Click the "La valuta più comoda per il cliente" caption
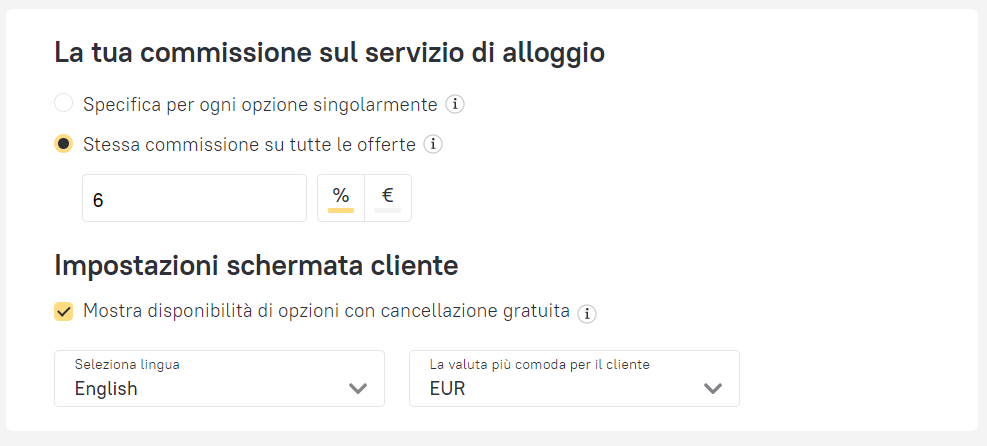Screen dimensions: 987x446 pyautogui.click(x=540, y=365)
